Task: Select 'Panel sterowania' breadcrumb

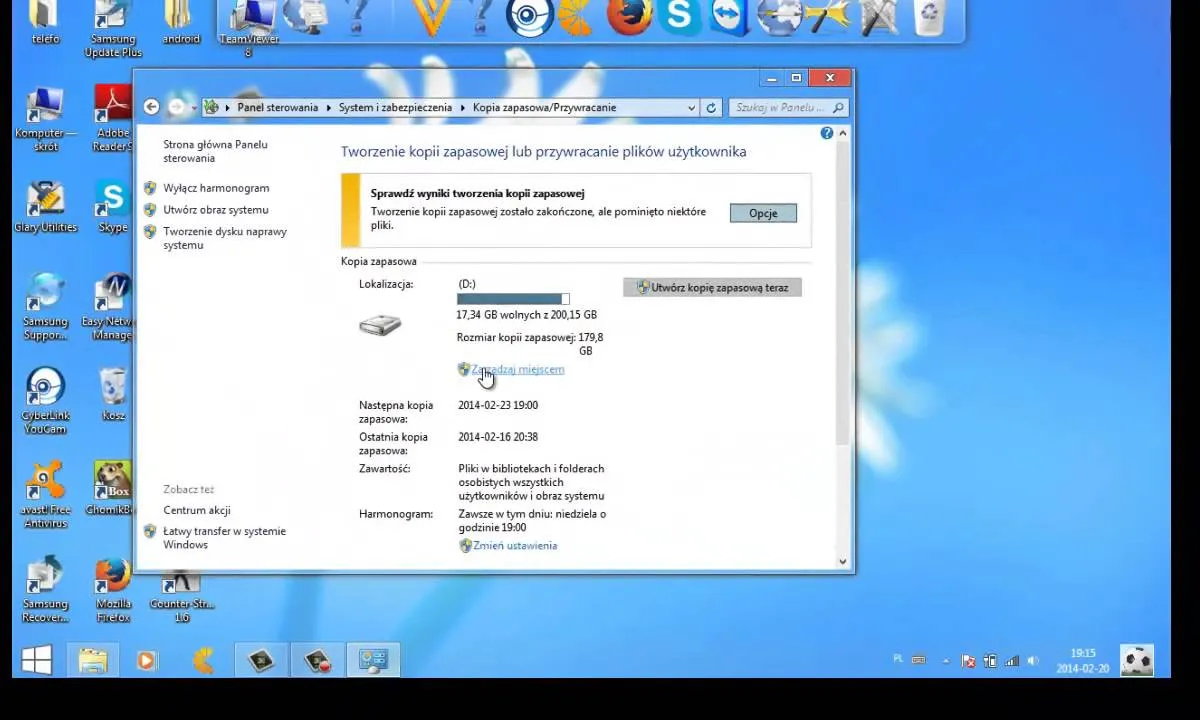Action: click(277, 108)
